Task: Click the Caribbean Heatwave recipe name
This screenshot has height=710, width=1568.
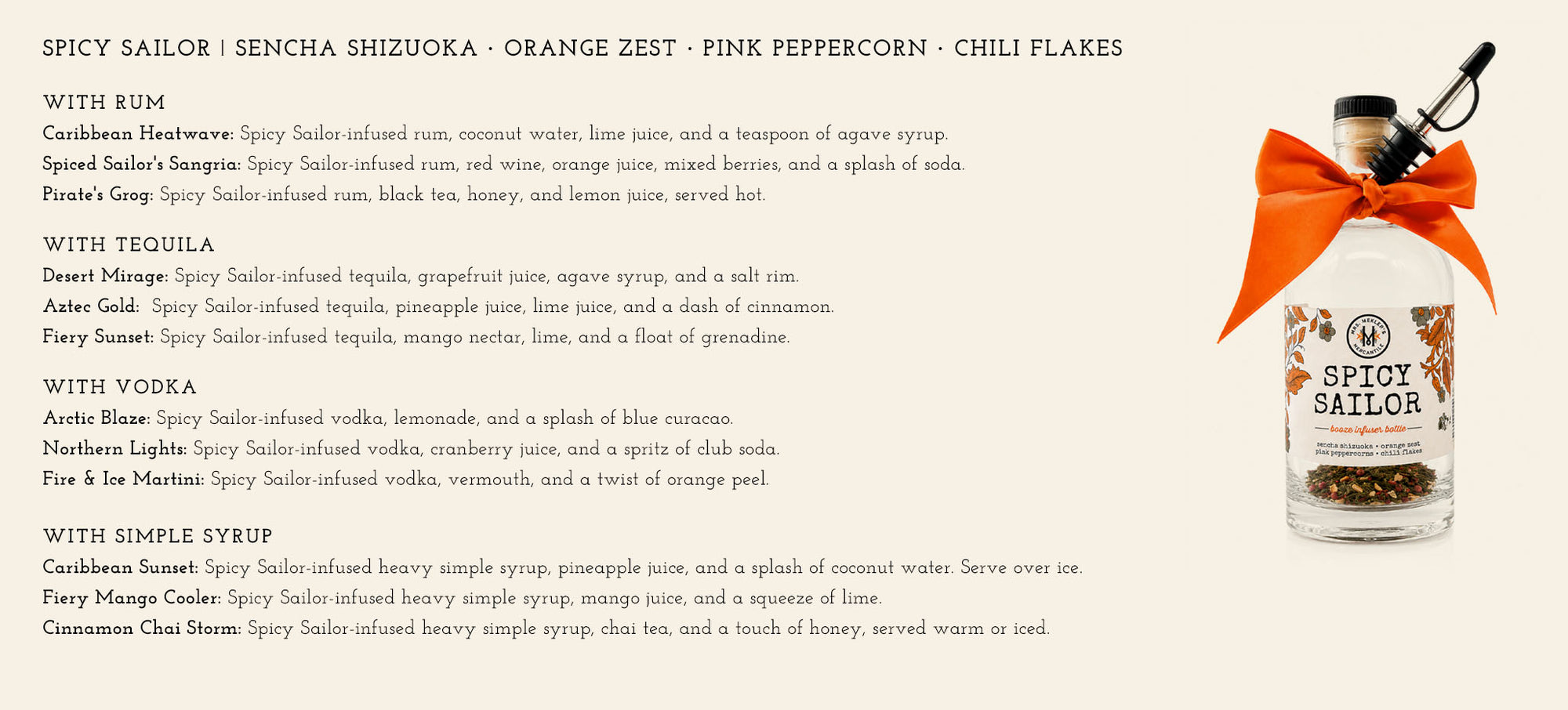Action: click(138, 134)
